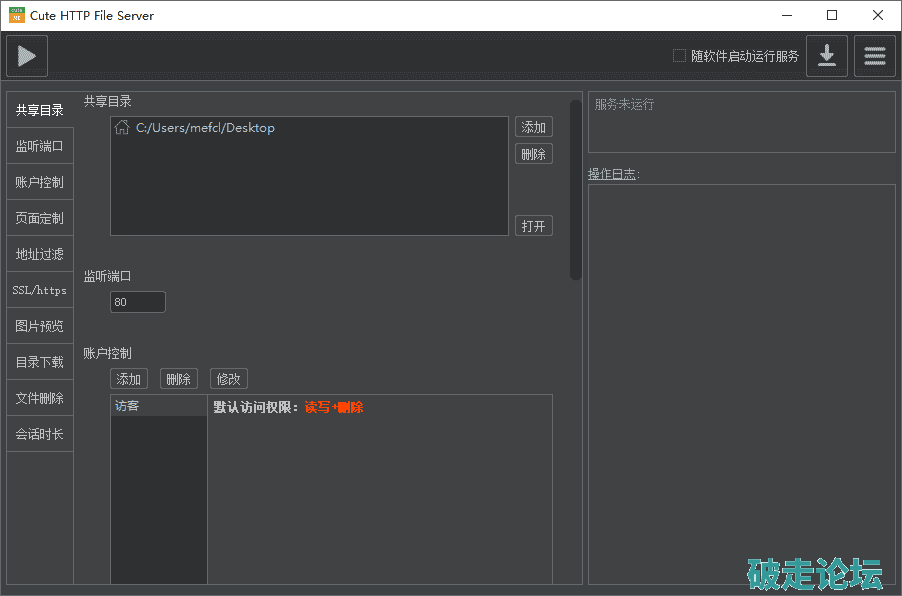Click the listening port input field showing 80
Viewport: 902px width, 596px height.
138,302
